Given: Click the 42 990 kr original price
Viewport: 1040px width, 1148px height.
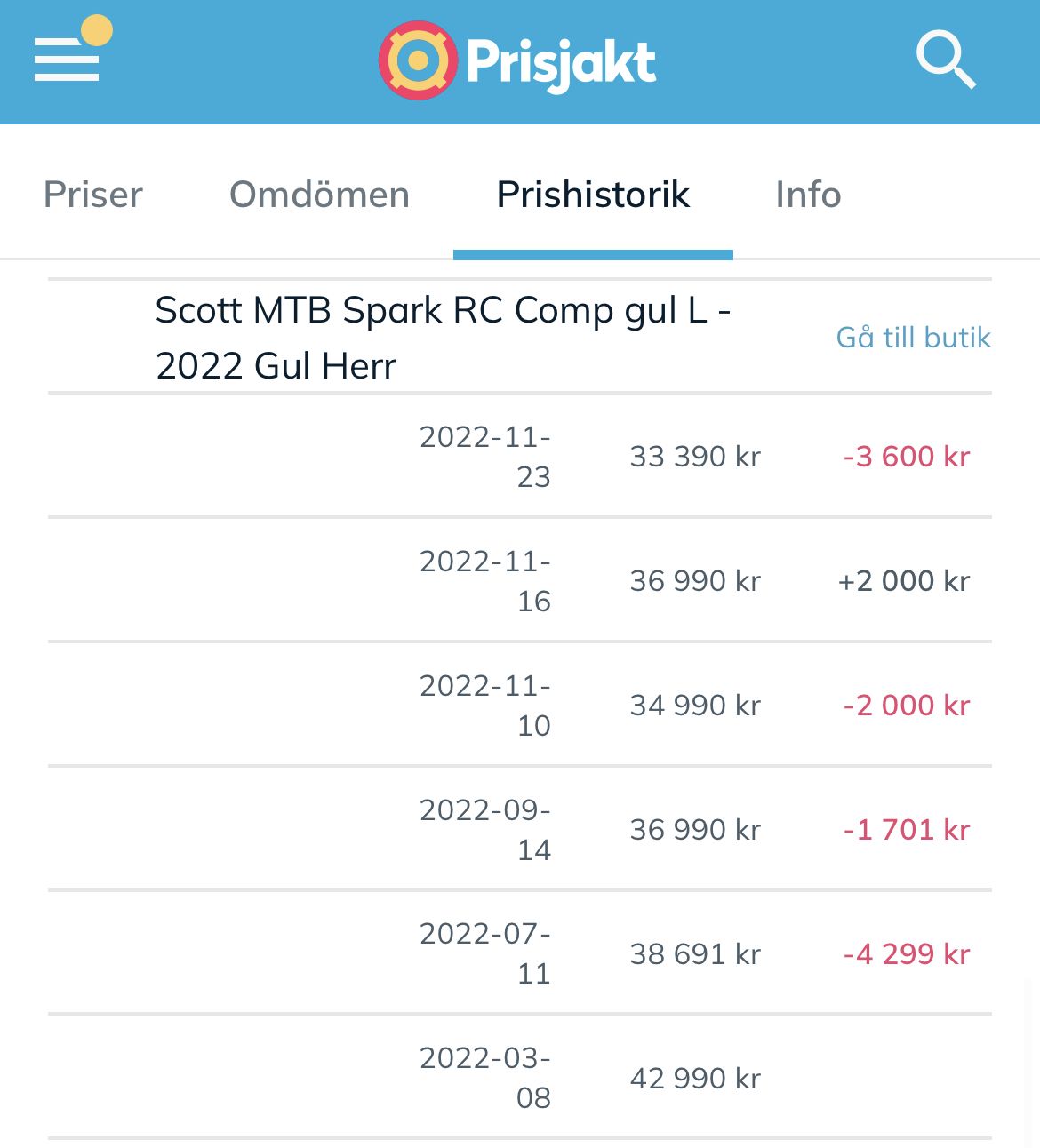Looking at the screenshot, I should (695, 1079).
